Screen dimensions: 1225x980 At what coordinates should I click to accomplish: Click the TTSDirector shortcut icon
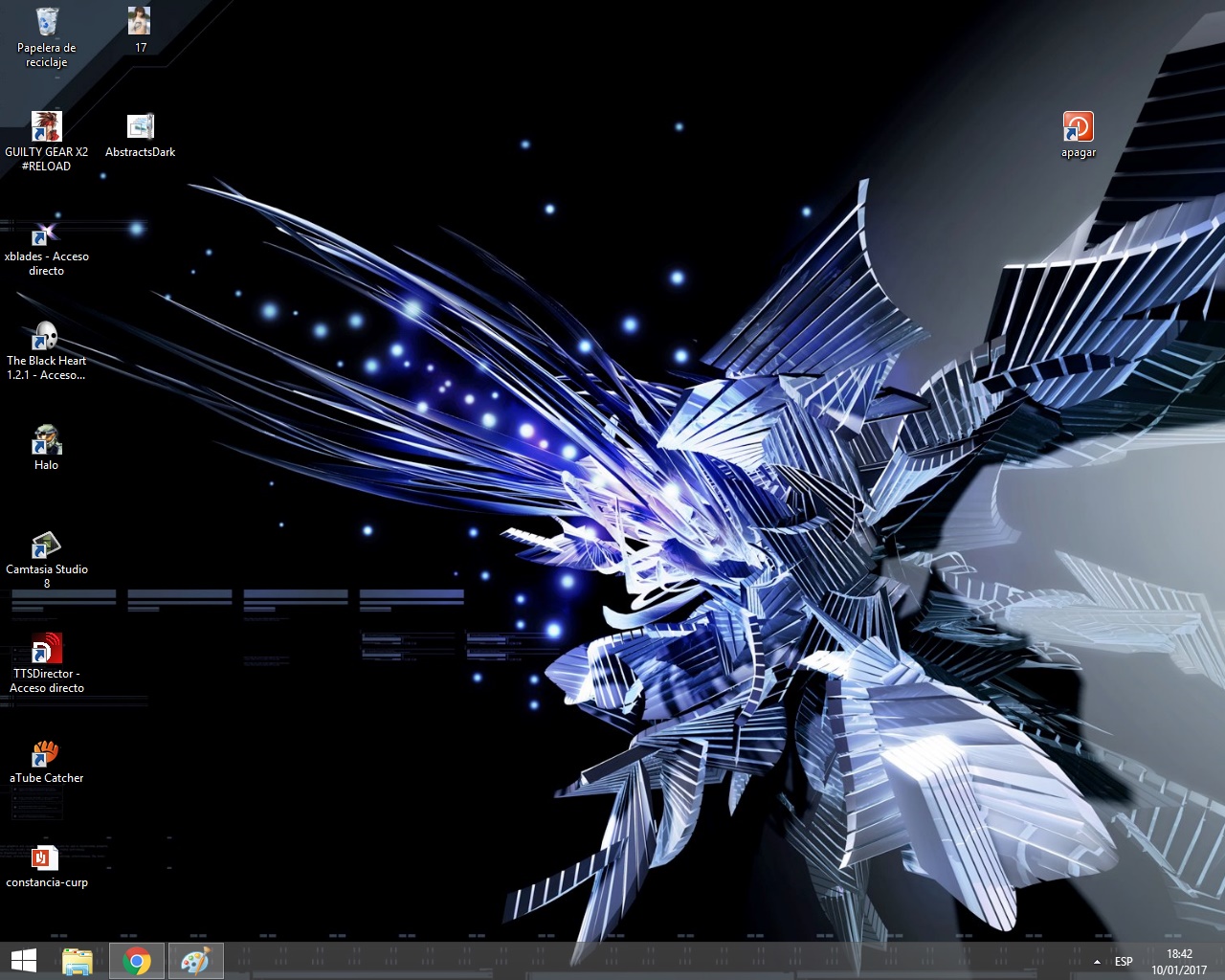[x=46, y=650]
